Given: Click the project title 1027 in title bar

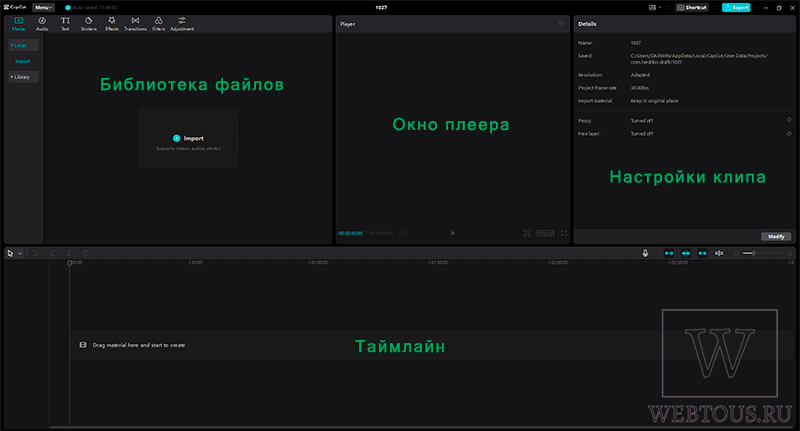Looking at the screenshot, I should [381, 8].
